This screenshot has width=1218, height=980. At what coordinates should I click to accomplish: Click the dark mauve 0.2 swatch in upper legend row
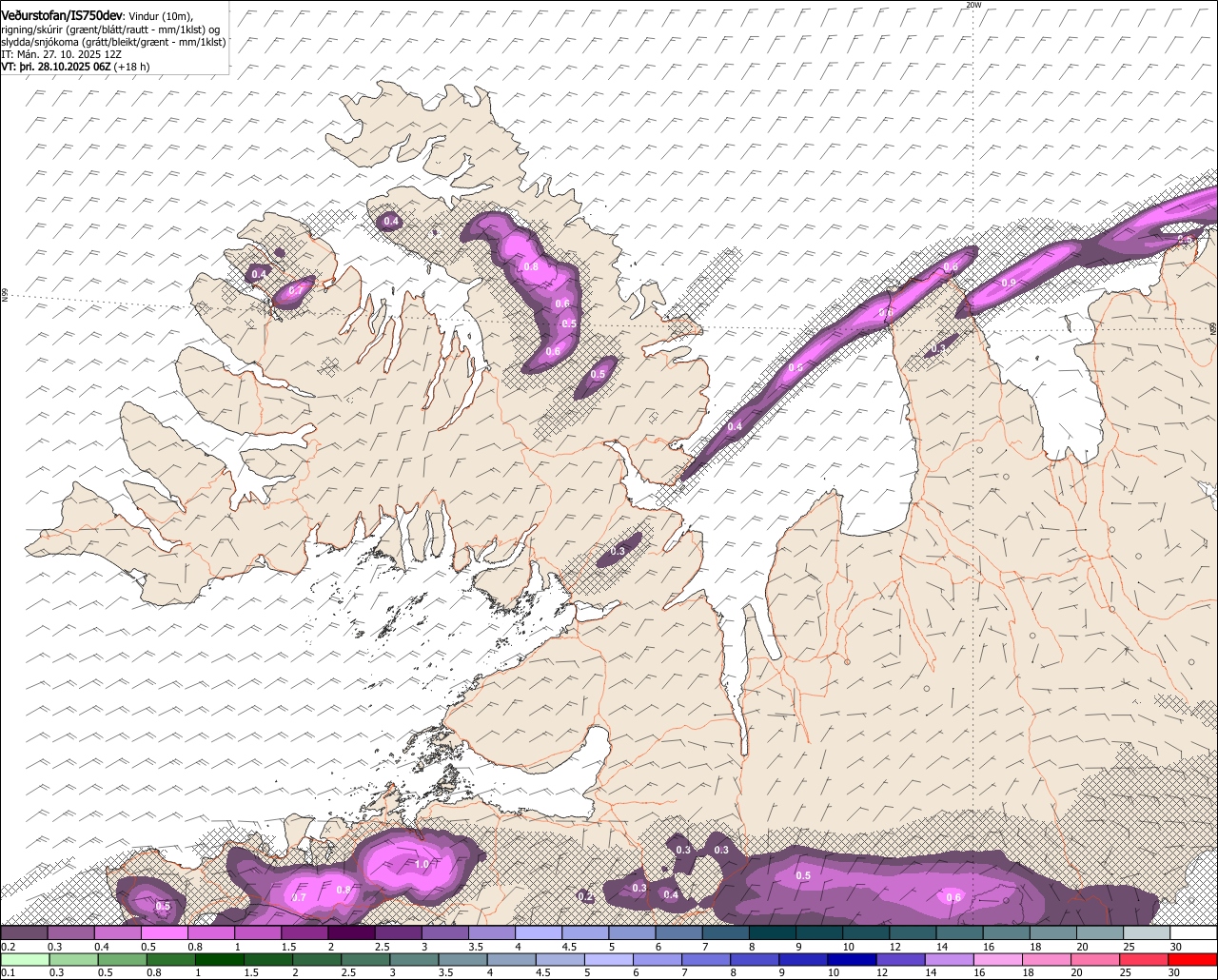[x=24, y=932]
